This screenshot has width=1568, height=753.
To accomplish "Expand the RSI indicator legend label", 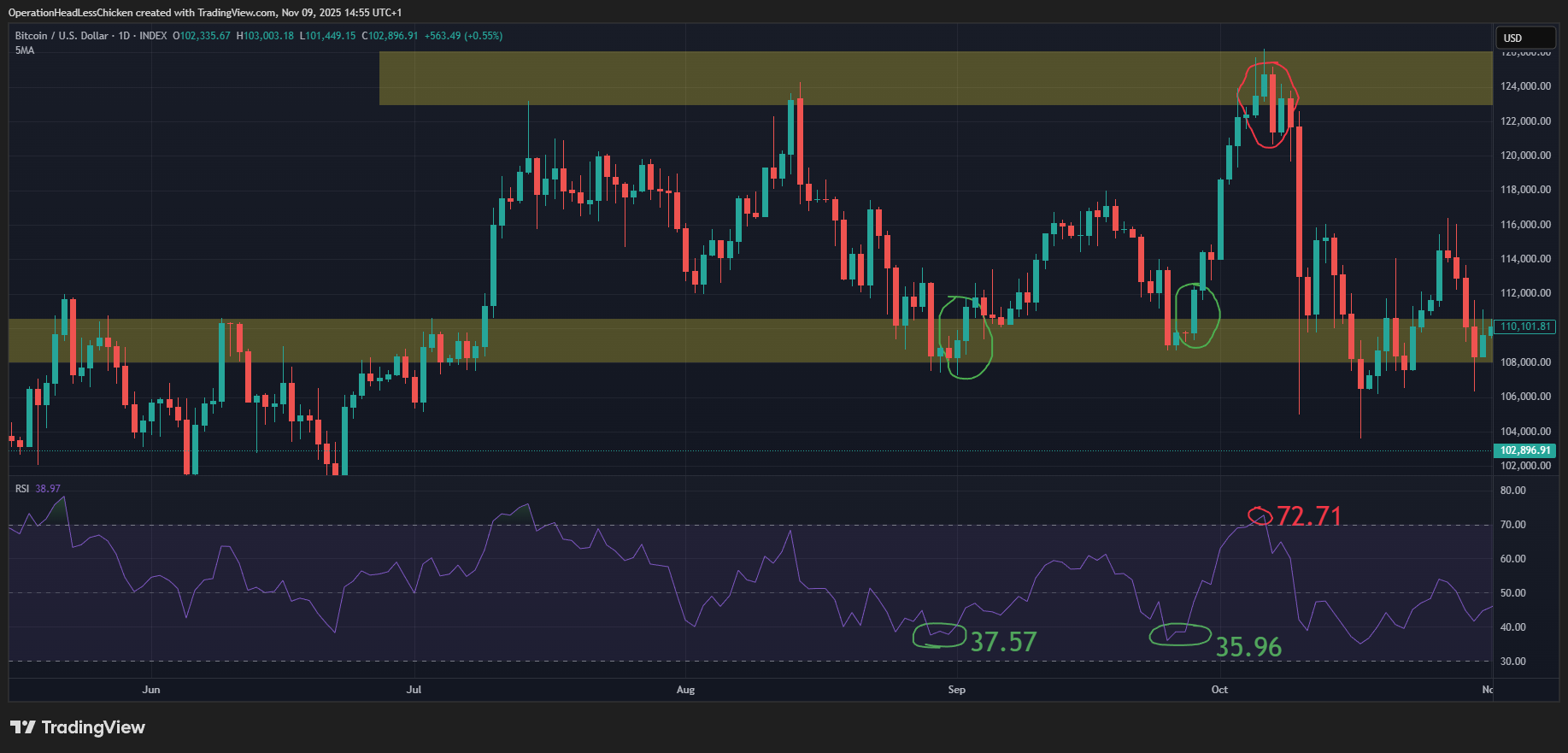I will pyautogui.click(x=22, y=489).
